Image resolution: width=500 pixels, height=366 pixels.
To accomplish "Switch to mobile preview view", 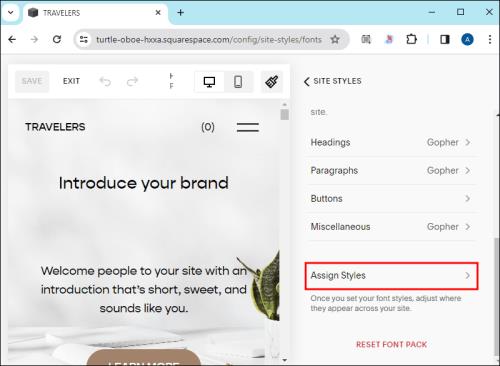I will coord(238,82).
